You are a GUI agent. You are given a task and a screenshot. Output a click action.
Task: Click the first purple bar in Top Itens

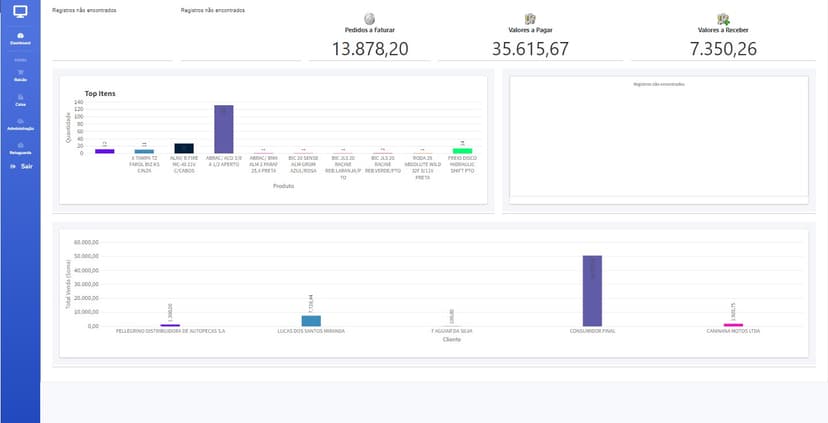tap(105, 152)
